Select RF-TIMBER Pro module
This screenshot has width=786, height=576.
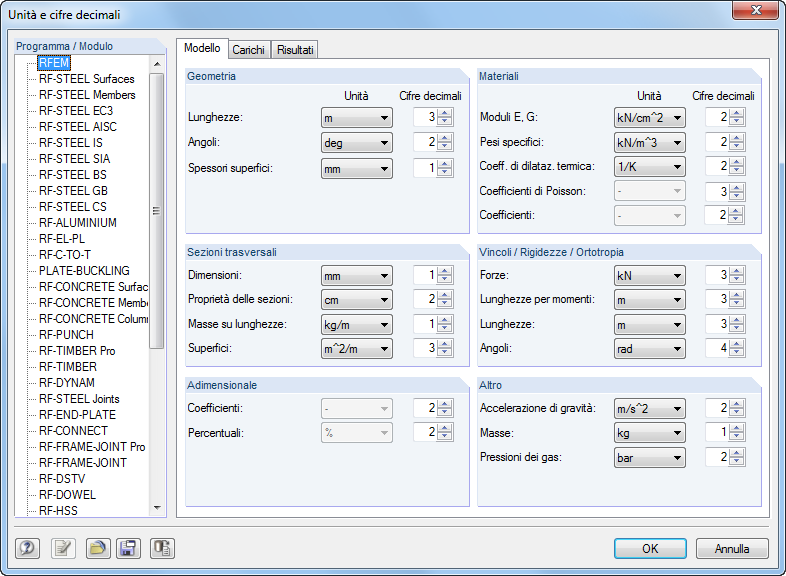77,351
